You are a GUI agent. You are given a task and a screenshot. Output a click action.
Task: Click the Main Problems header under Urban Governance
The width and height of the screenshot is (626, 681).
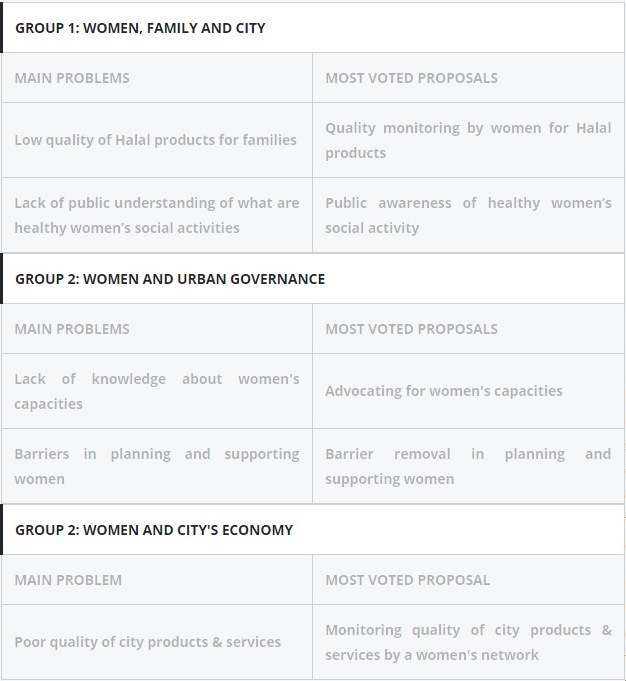[72, 329]
